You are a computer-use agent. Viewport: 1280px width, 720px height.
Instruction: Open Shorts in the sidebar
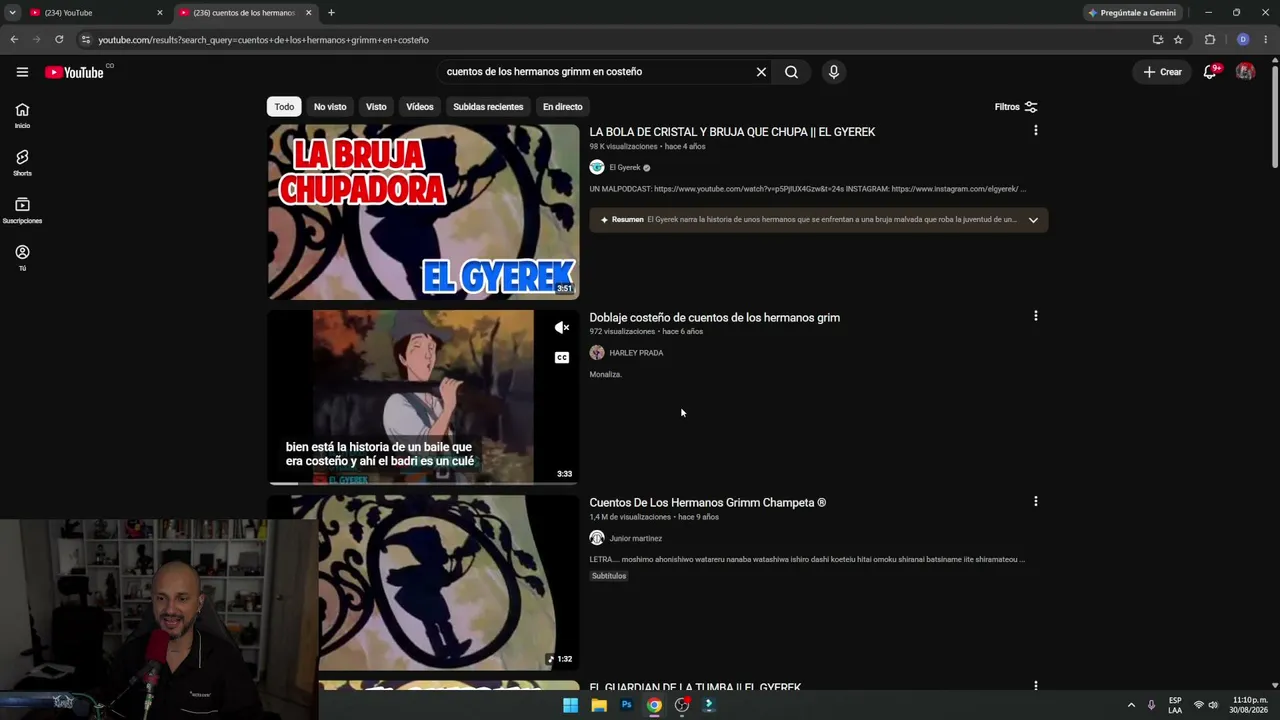pos(22,163)
